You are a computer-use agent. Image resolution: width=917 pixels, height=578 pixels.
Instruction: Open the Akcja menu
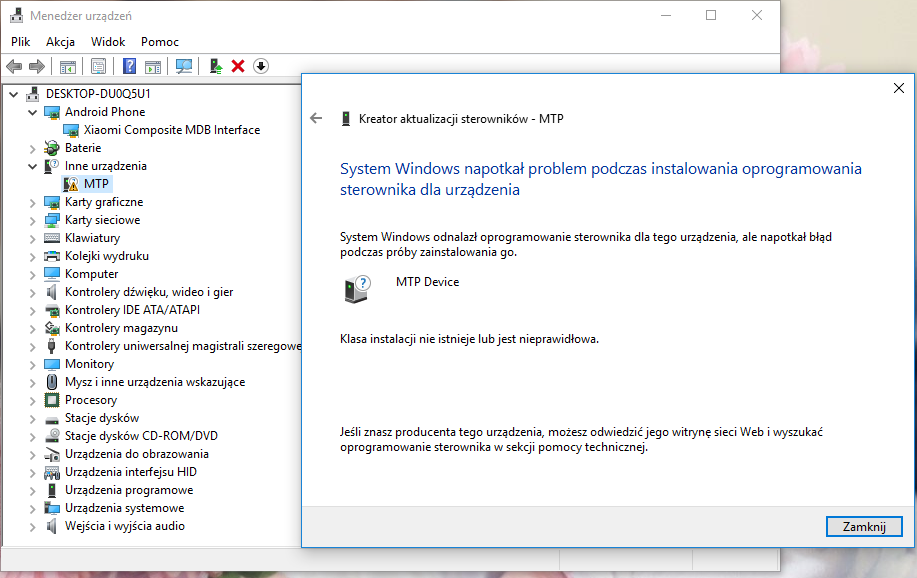[x=60, y=42]
